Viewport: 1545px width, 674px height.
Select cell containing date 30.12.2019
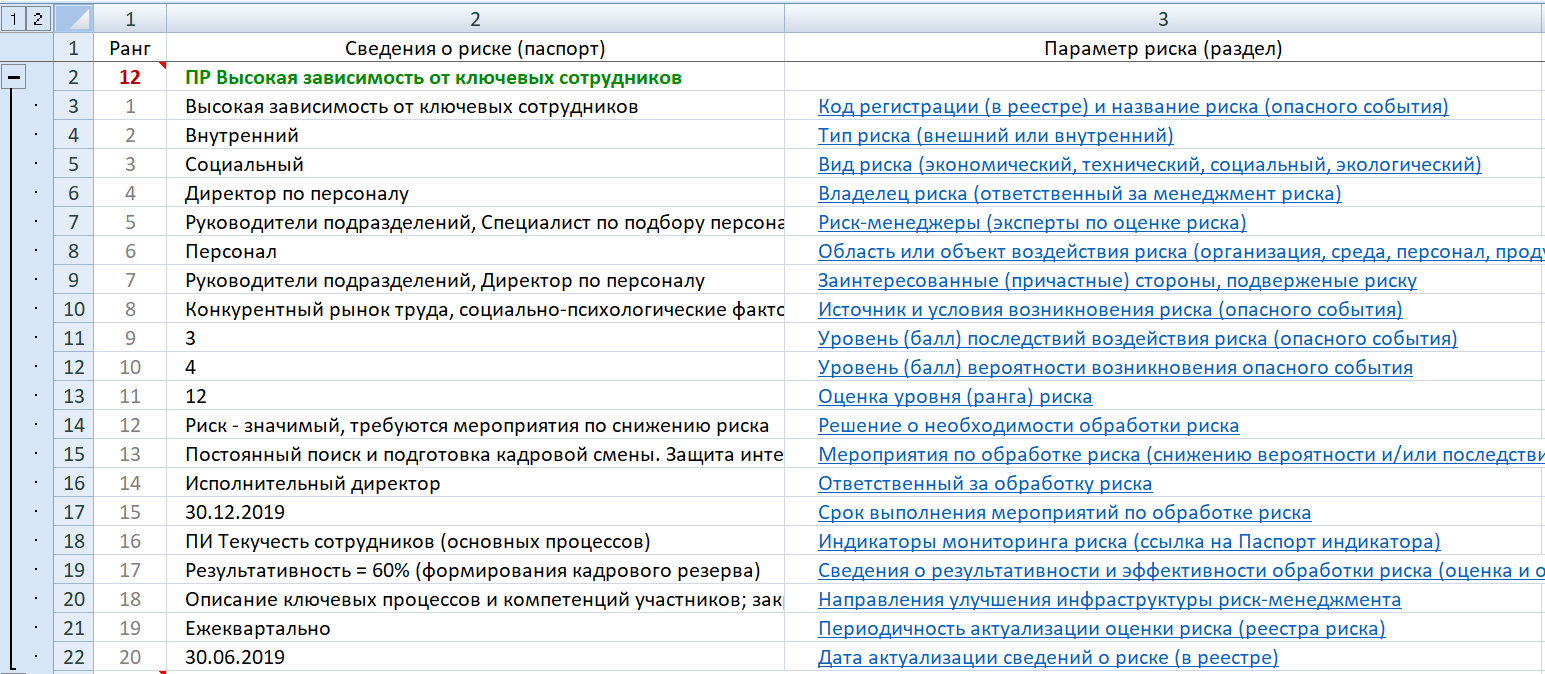pyautogui.click(x=235, y=513)
